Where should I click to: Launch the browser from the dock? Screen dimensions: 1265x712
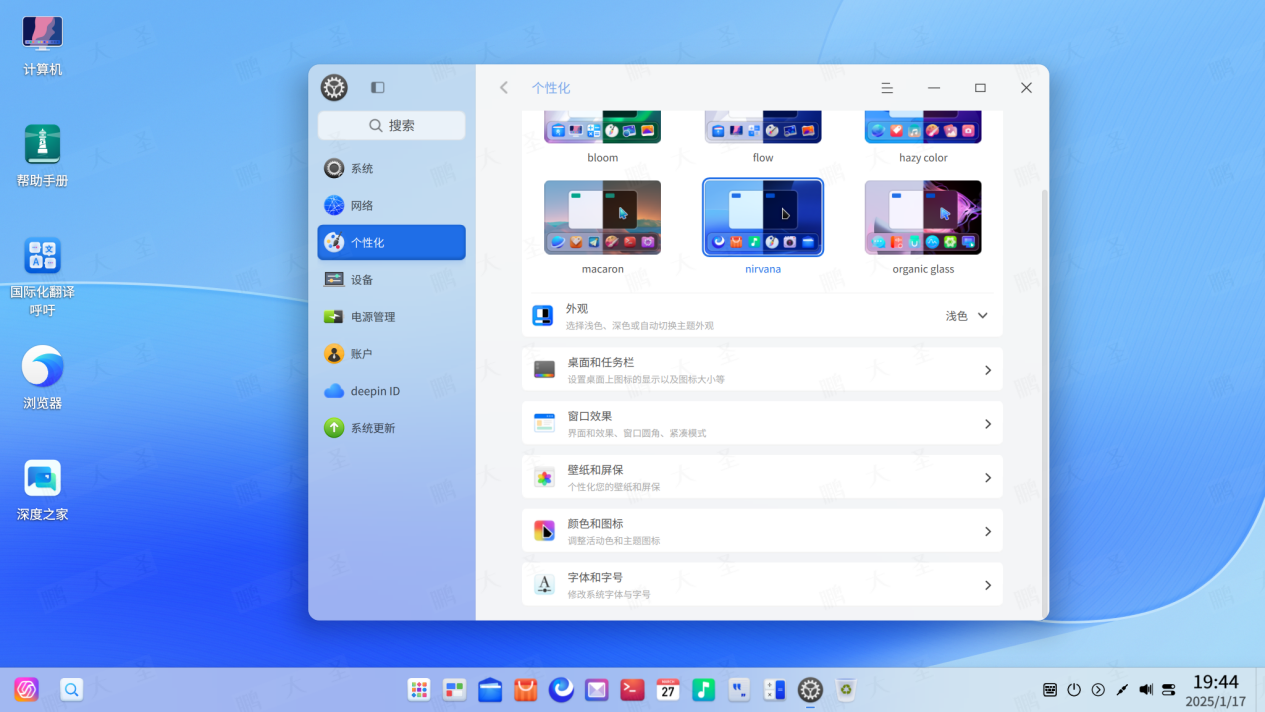click(561, 689)
